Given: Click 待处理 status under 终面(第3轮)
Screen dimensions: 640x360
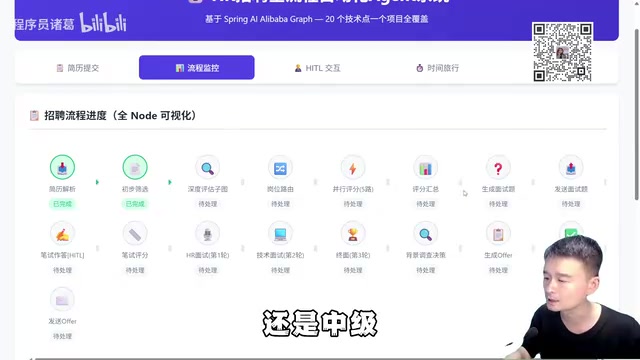Looking at the screenshot, I should point(353,270).
